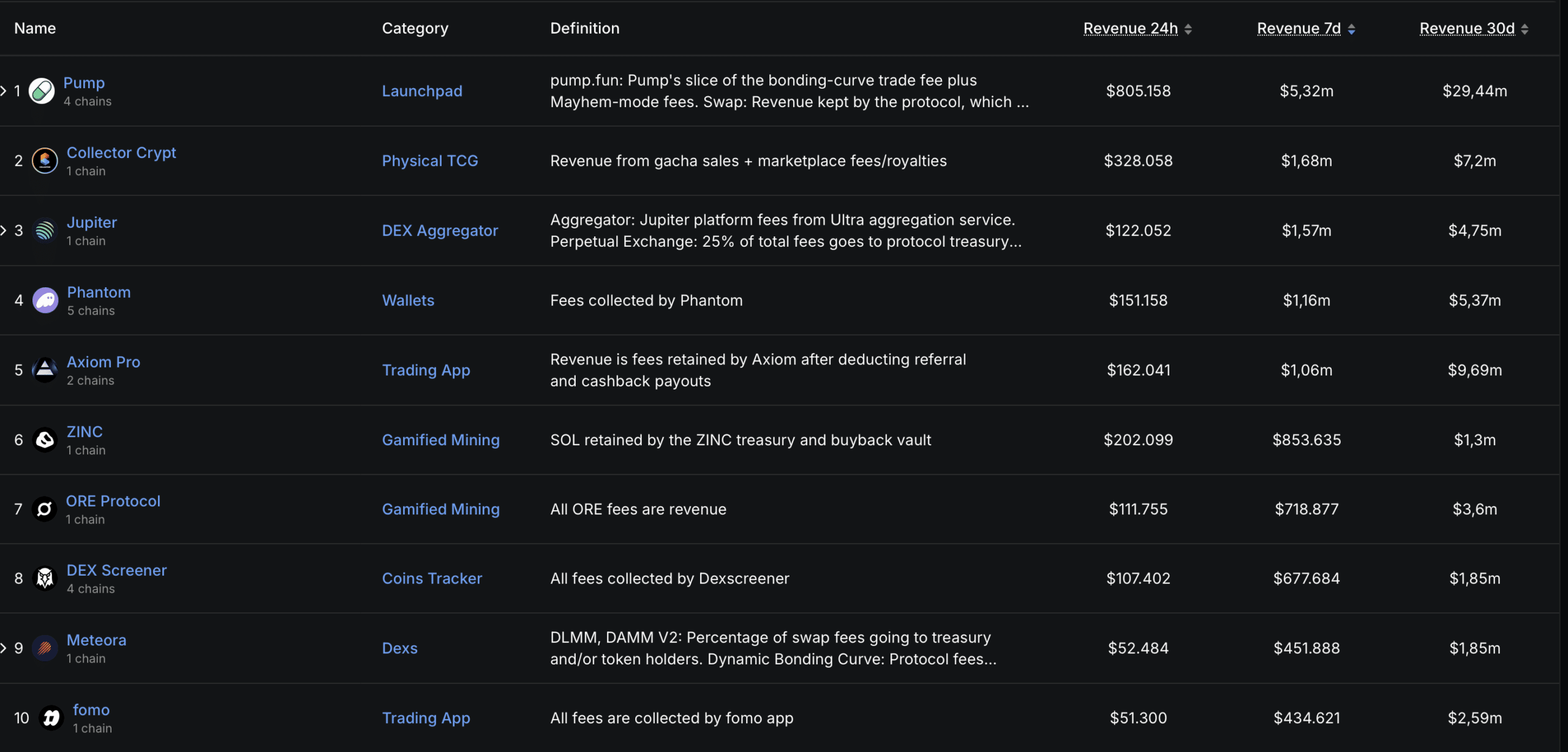Open fomo's Trading App category link
Viewport: 1568px width, 752px height.
(x=426, y=718)
